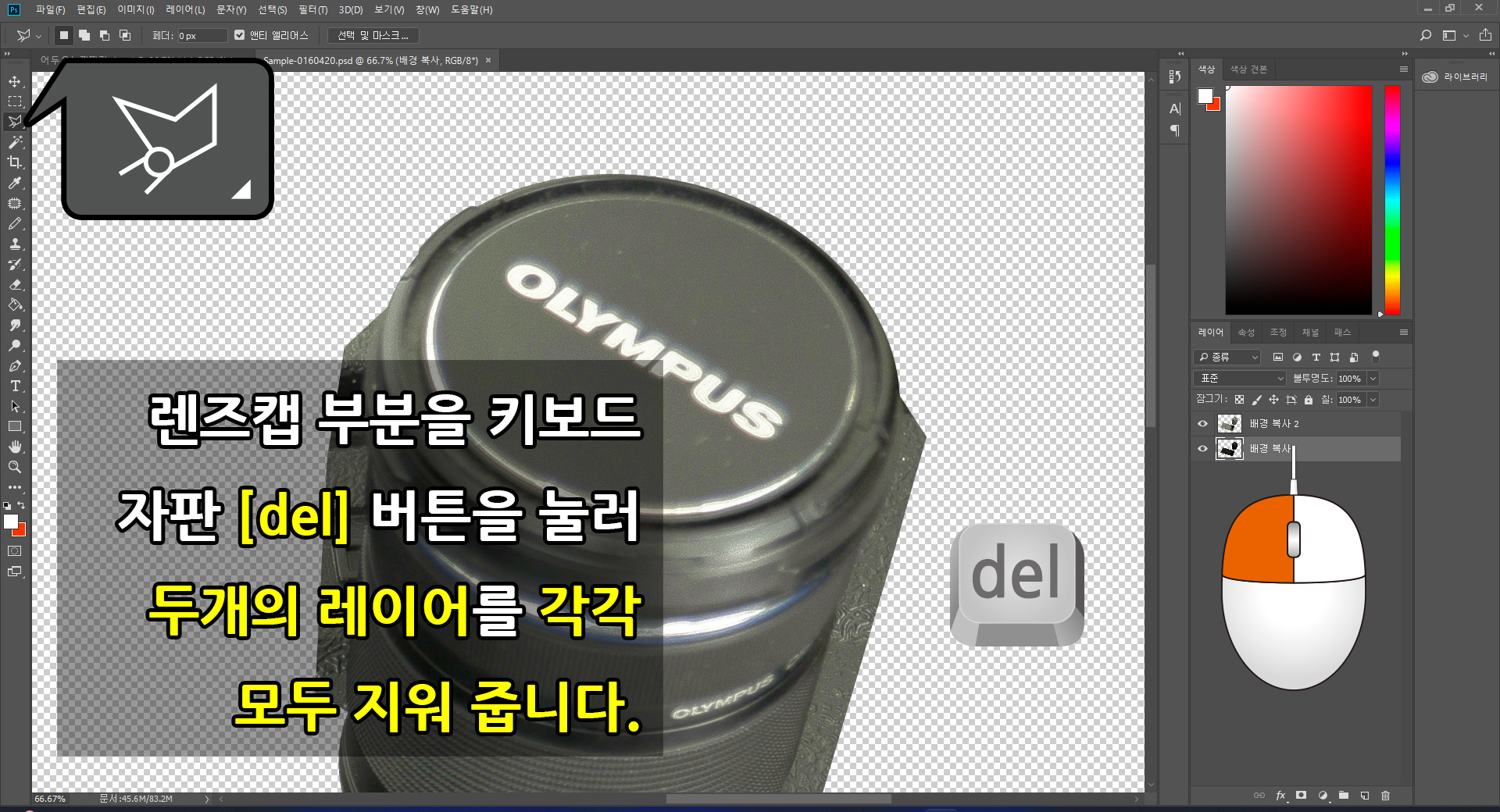1500x812 pixels.
Task: Select the Path Selection tool
Action: click(x=15, y=406)
